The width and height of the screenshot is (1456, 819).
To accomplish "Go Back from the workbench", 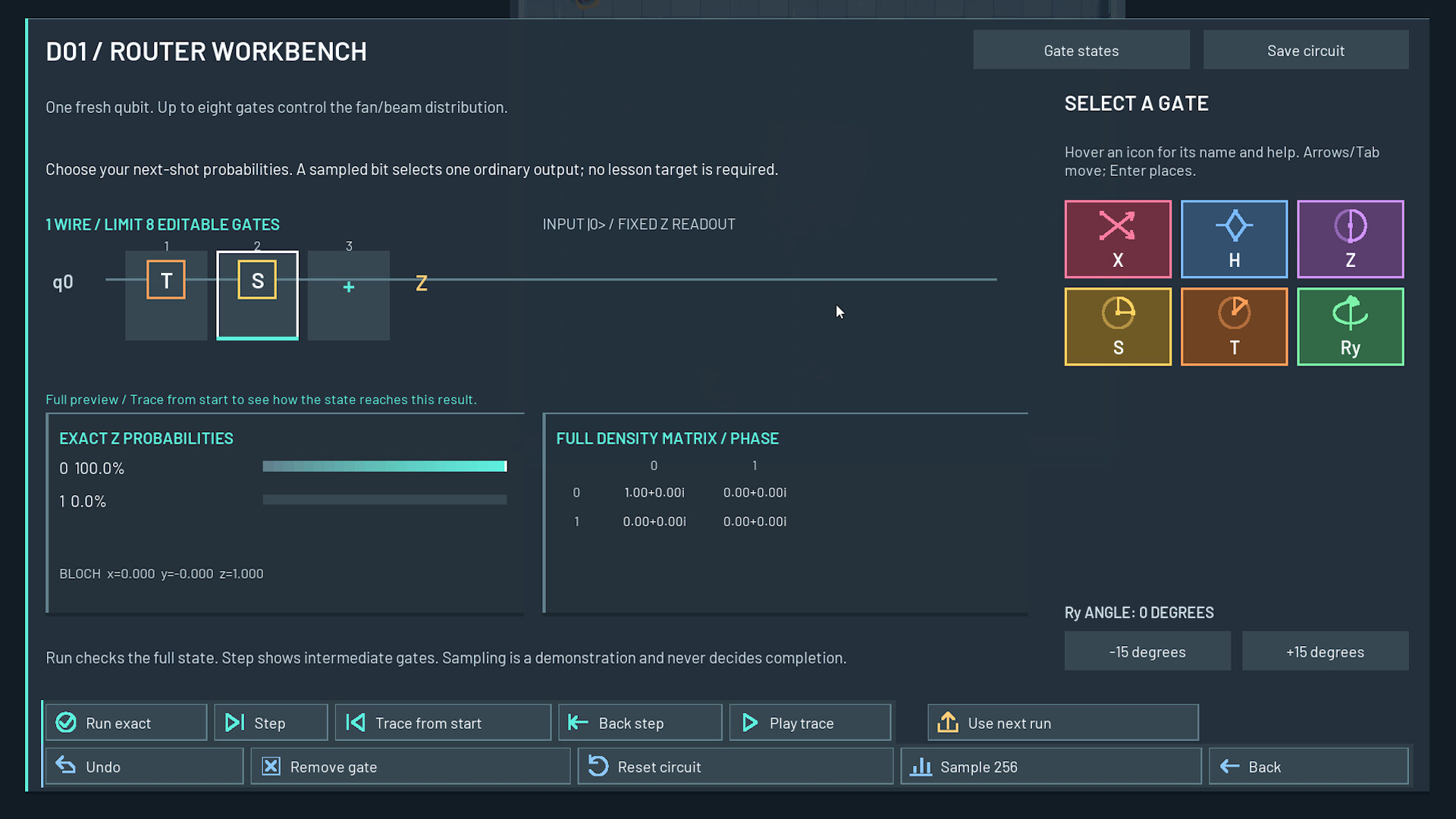I will click(1308, 767).
